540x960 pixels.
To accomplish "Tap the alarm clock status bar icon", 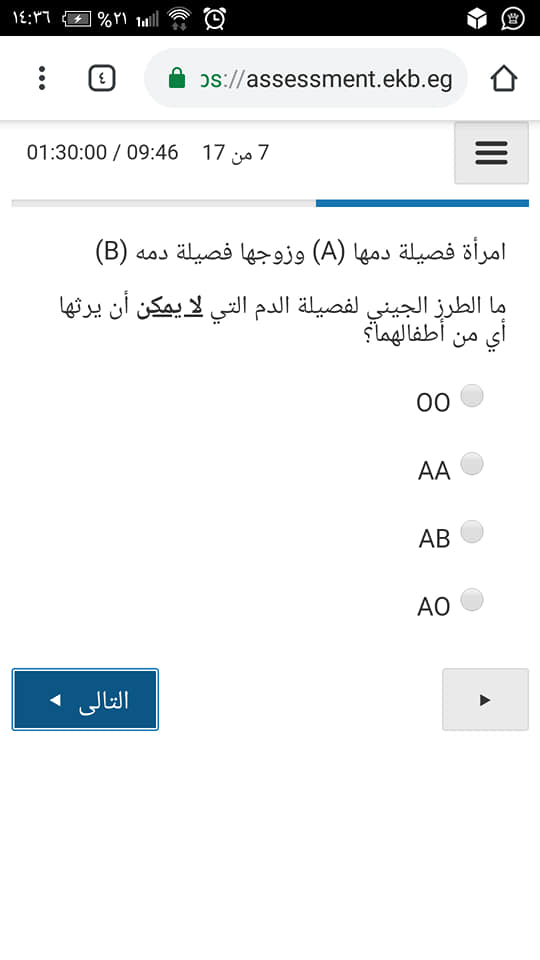I will (215, 19).
